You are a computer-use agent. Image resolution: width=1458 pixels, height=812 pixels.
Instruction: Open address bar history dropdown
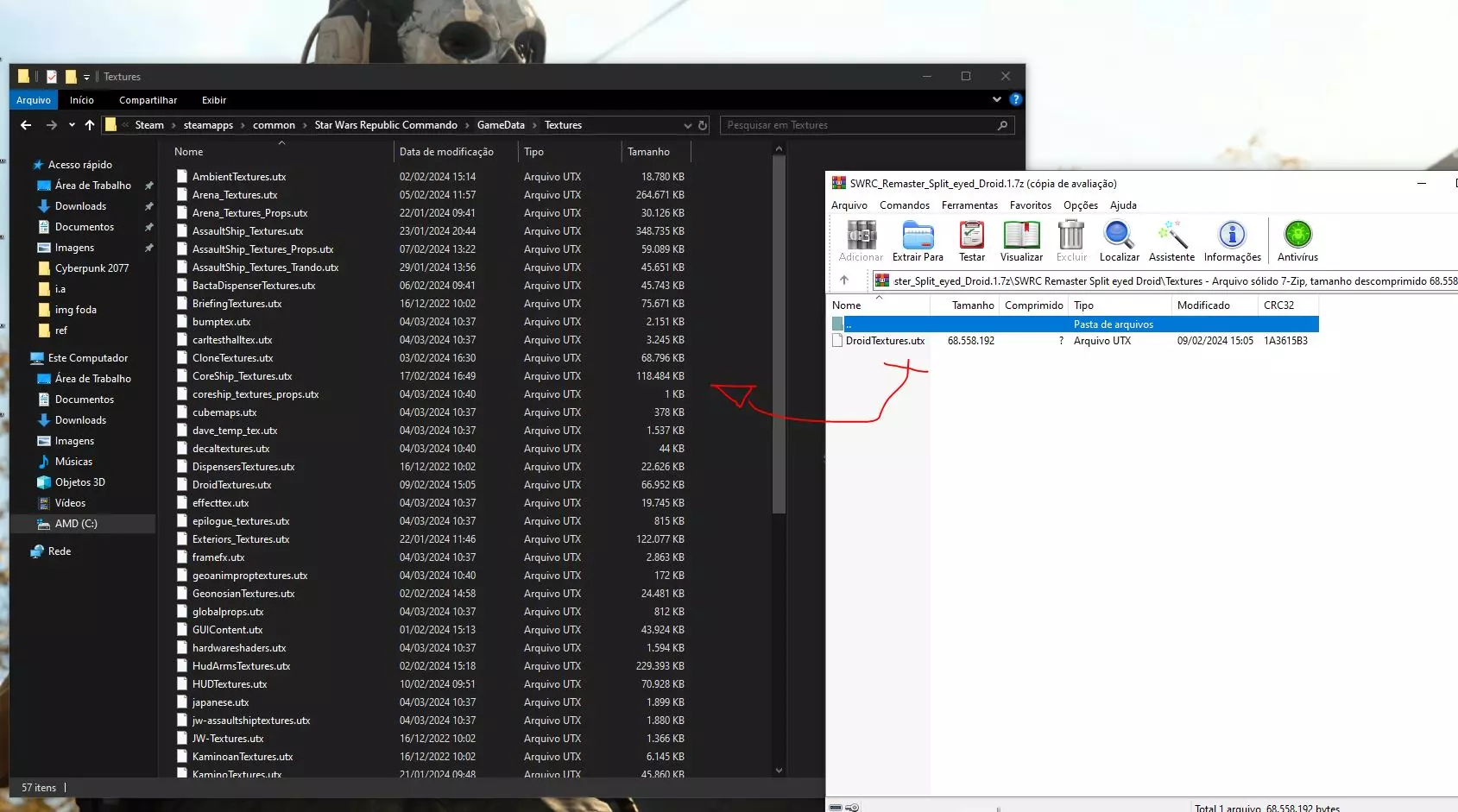point(688,125)
